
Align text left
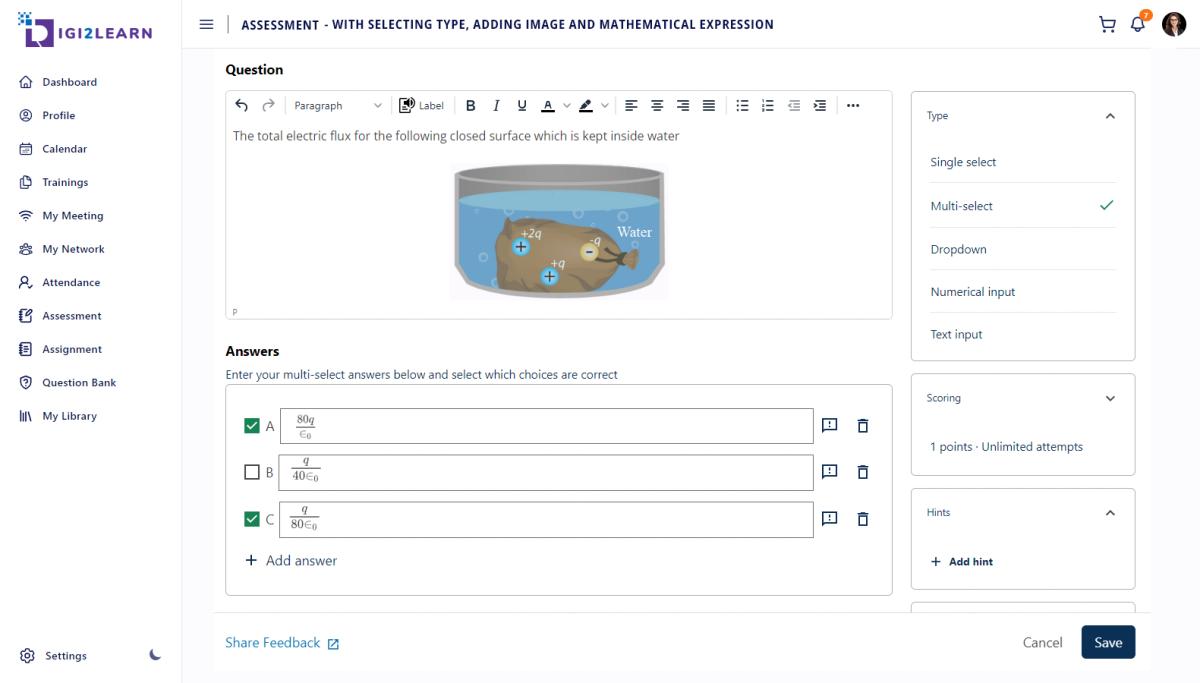click(x=631, y=105)
